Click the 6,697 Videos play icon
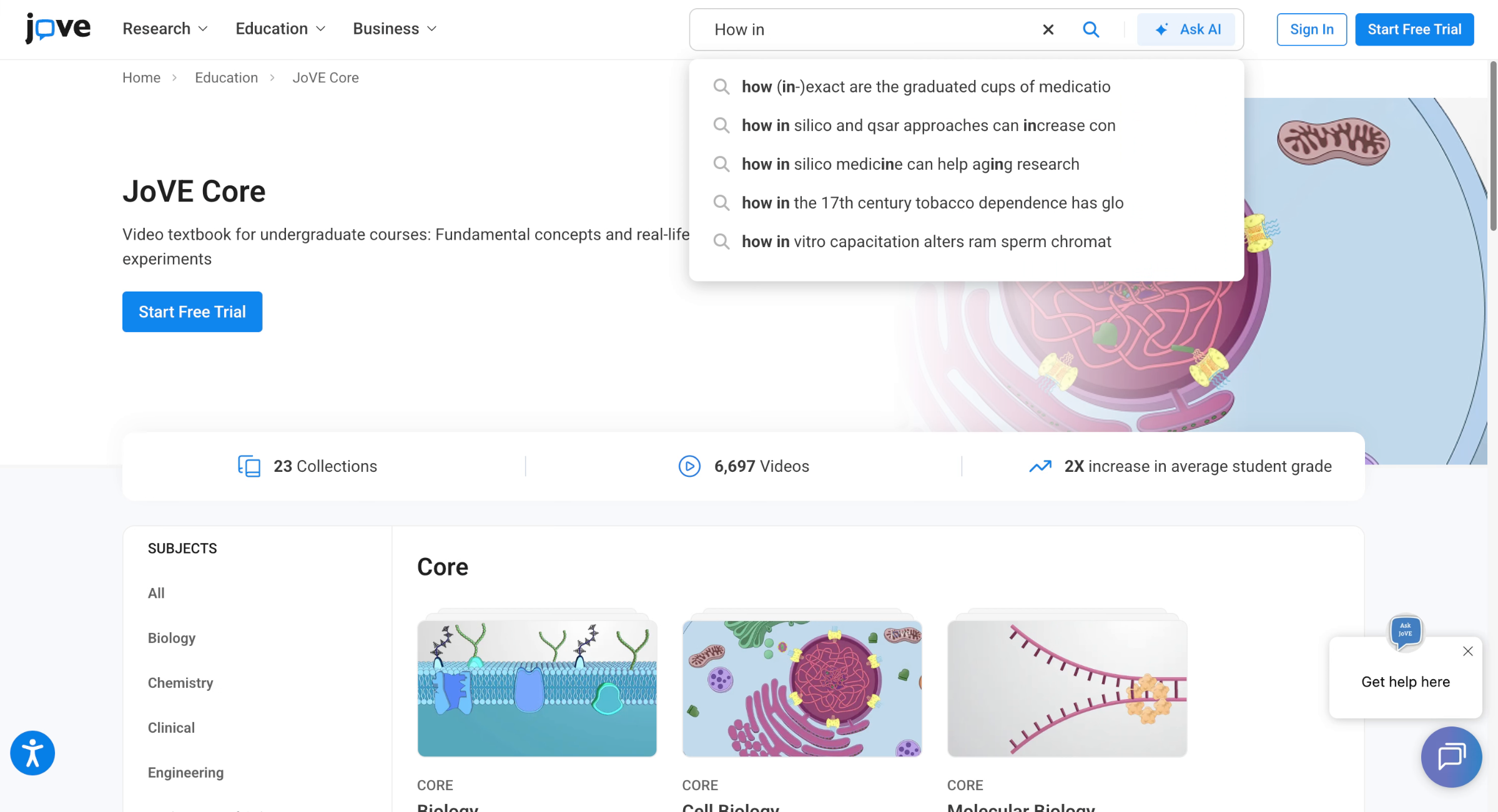 (689, 466)
